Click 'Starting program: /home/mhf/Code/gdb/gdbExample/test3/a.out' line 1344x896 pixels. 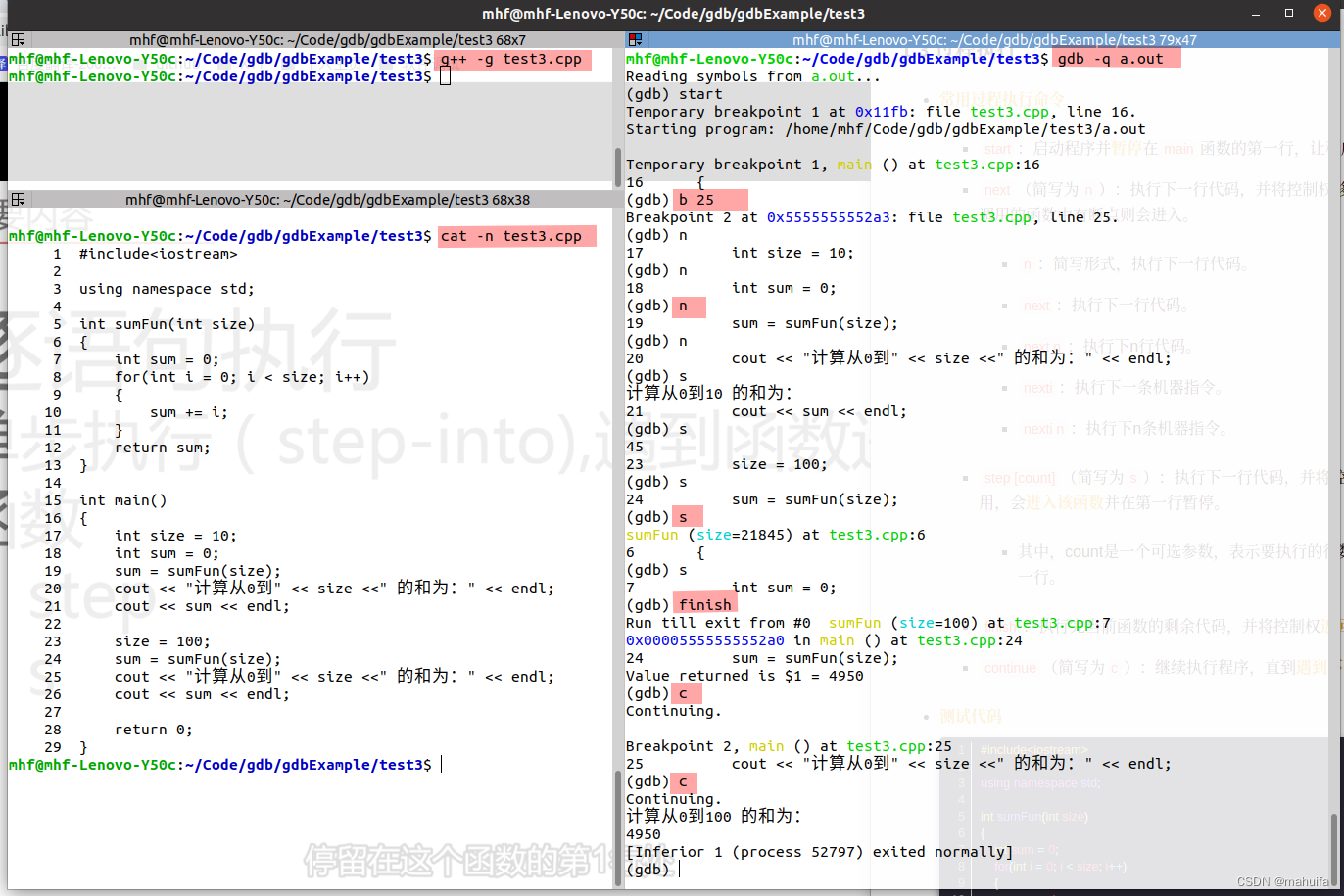pos(886,129)
